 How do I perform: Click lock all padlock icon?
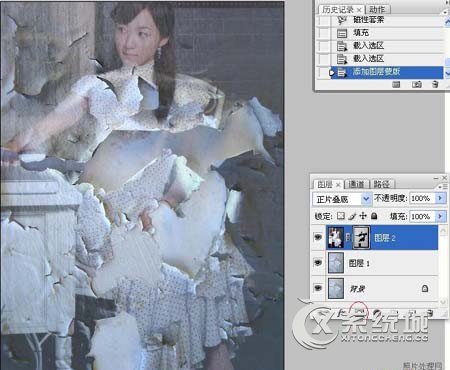tap(374, 216)
